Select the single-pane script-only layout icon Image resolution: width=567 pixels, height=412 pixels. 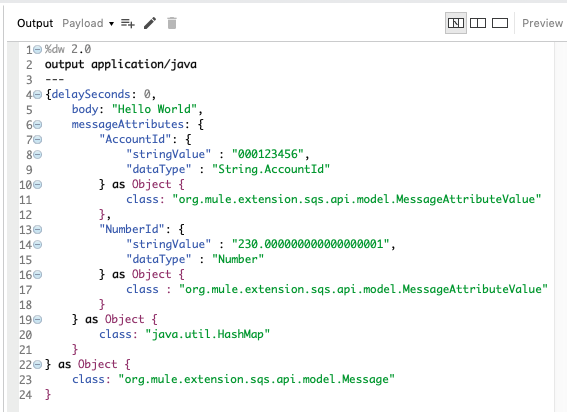click(500, 23)
